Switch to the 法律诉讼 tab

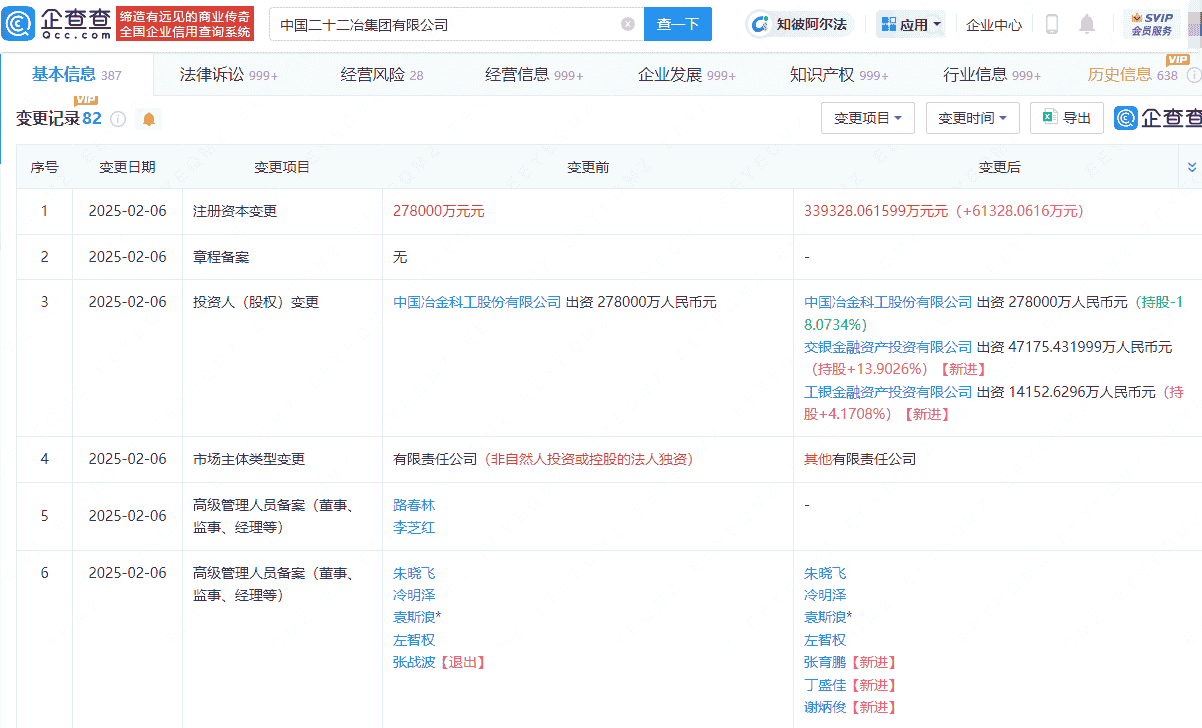pyautogui.click(x=214, y=74)
